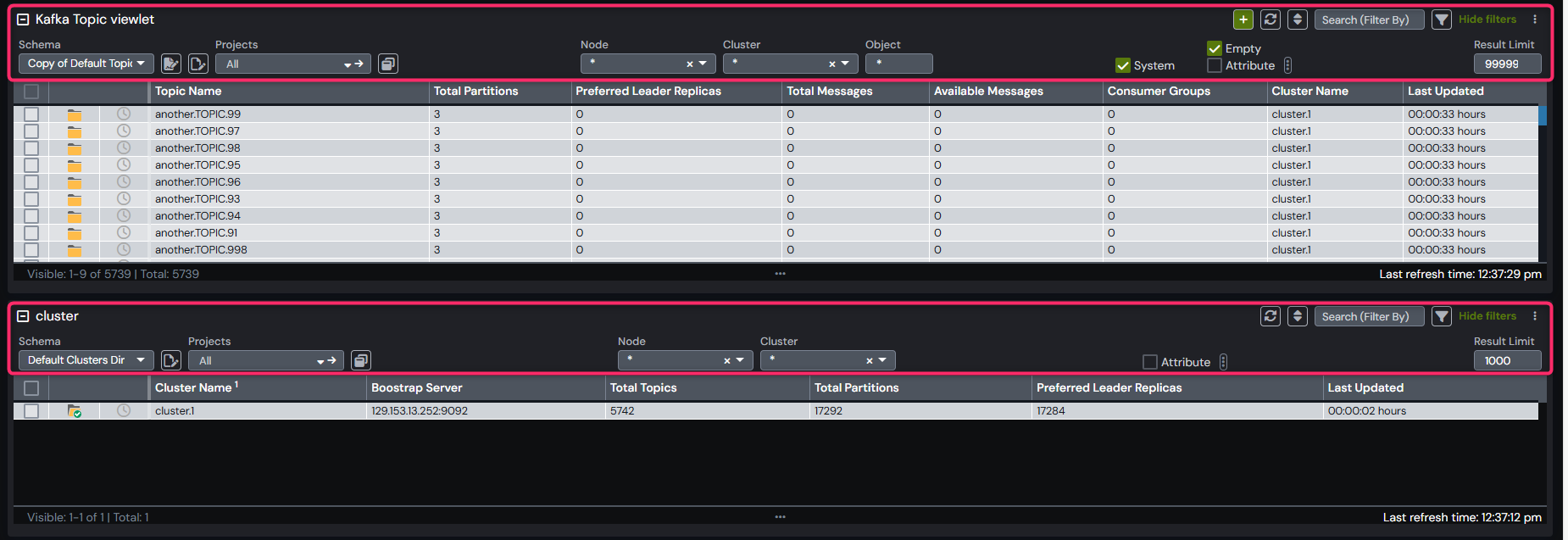Screen dimensions: 1568x540
Task: Open attribute options dots in cluster viewlet
Action: pyautogui.click(x=1223, y=362)
